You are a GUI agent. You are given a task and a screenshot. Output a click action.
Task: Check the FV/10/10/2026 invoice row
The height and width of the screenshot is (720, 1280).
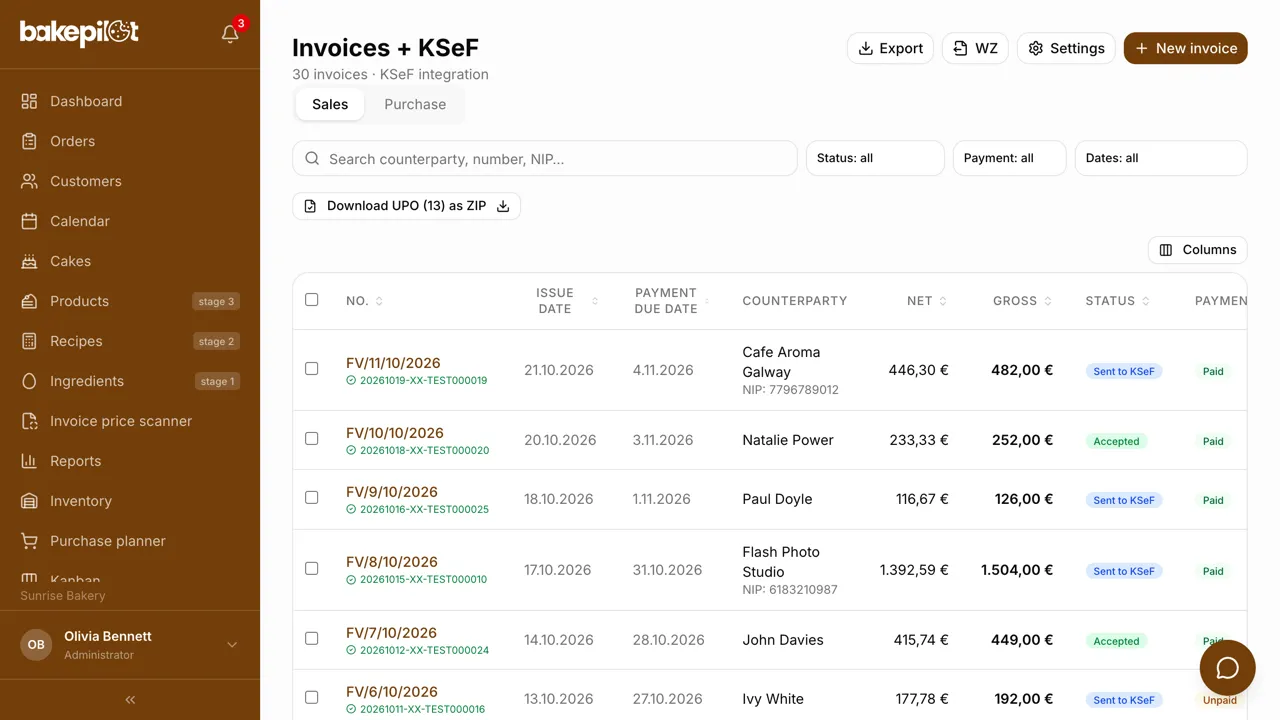click(312, 439)
